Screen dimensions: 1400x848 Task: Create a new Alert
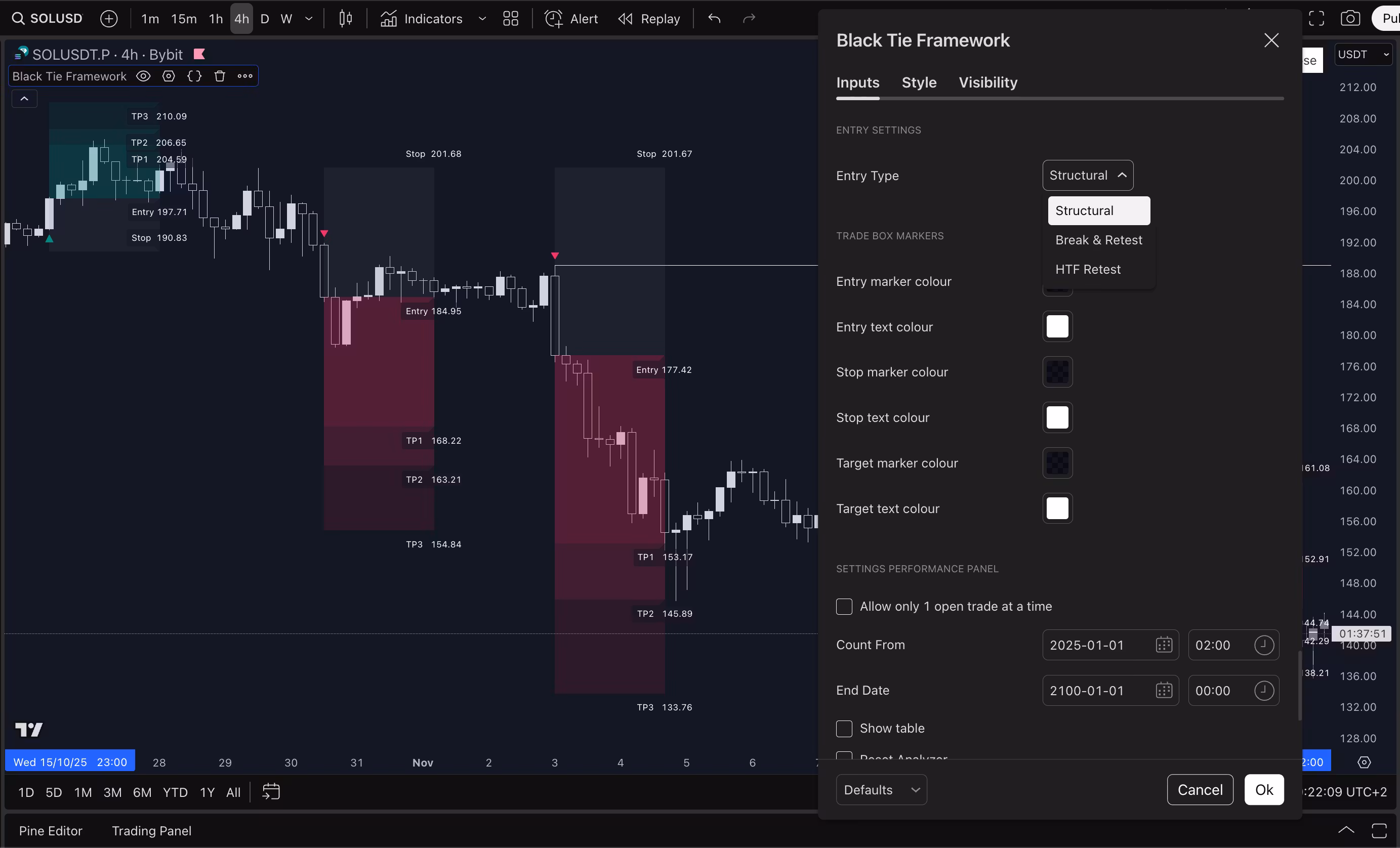pos(571,19)
